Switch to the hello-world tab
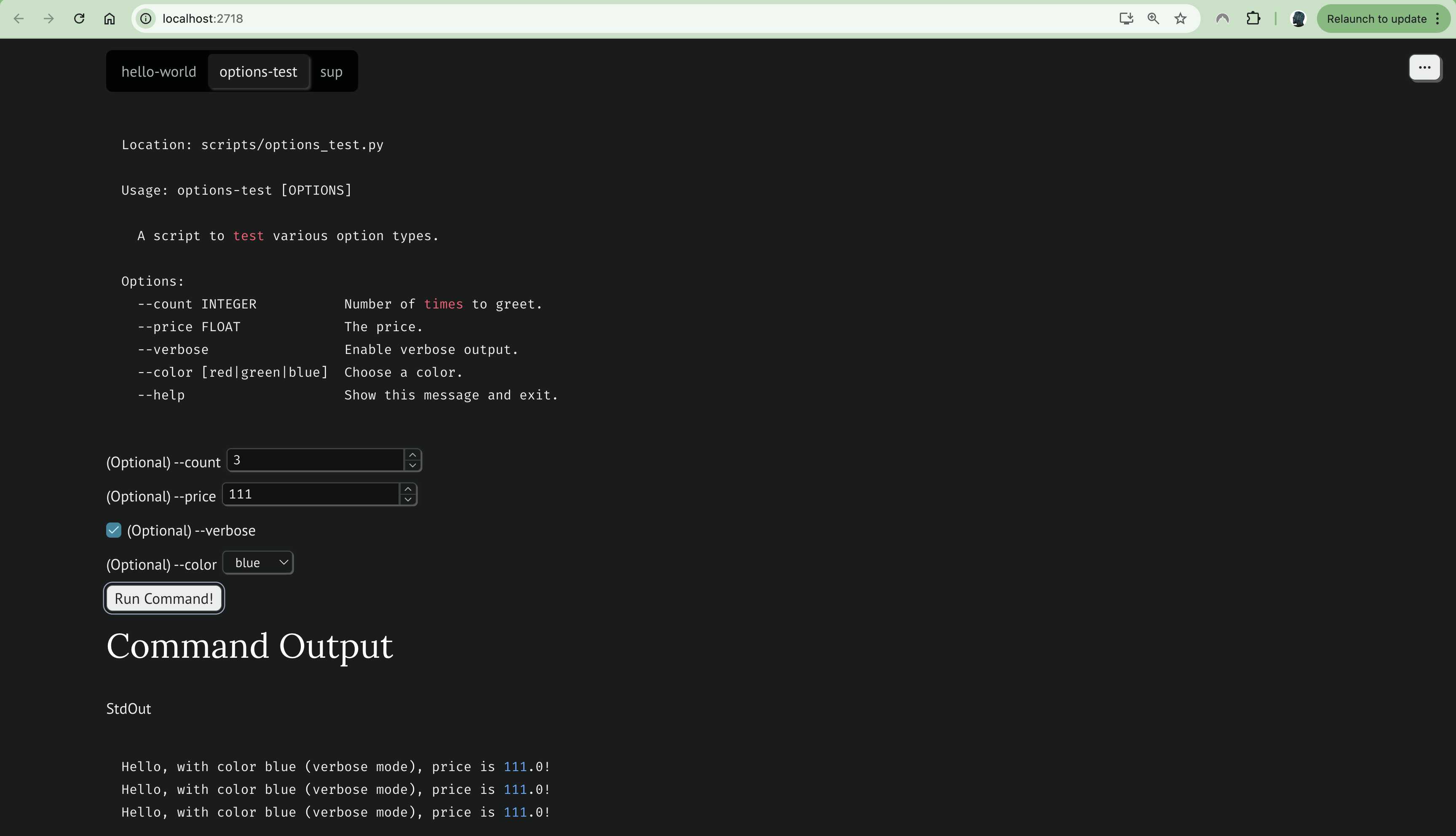Viewport: 1456px width, 836px height. 158,72
